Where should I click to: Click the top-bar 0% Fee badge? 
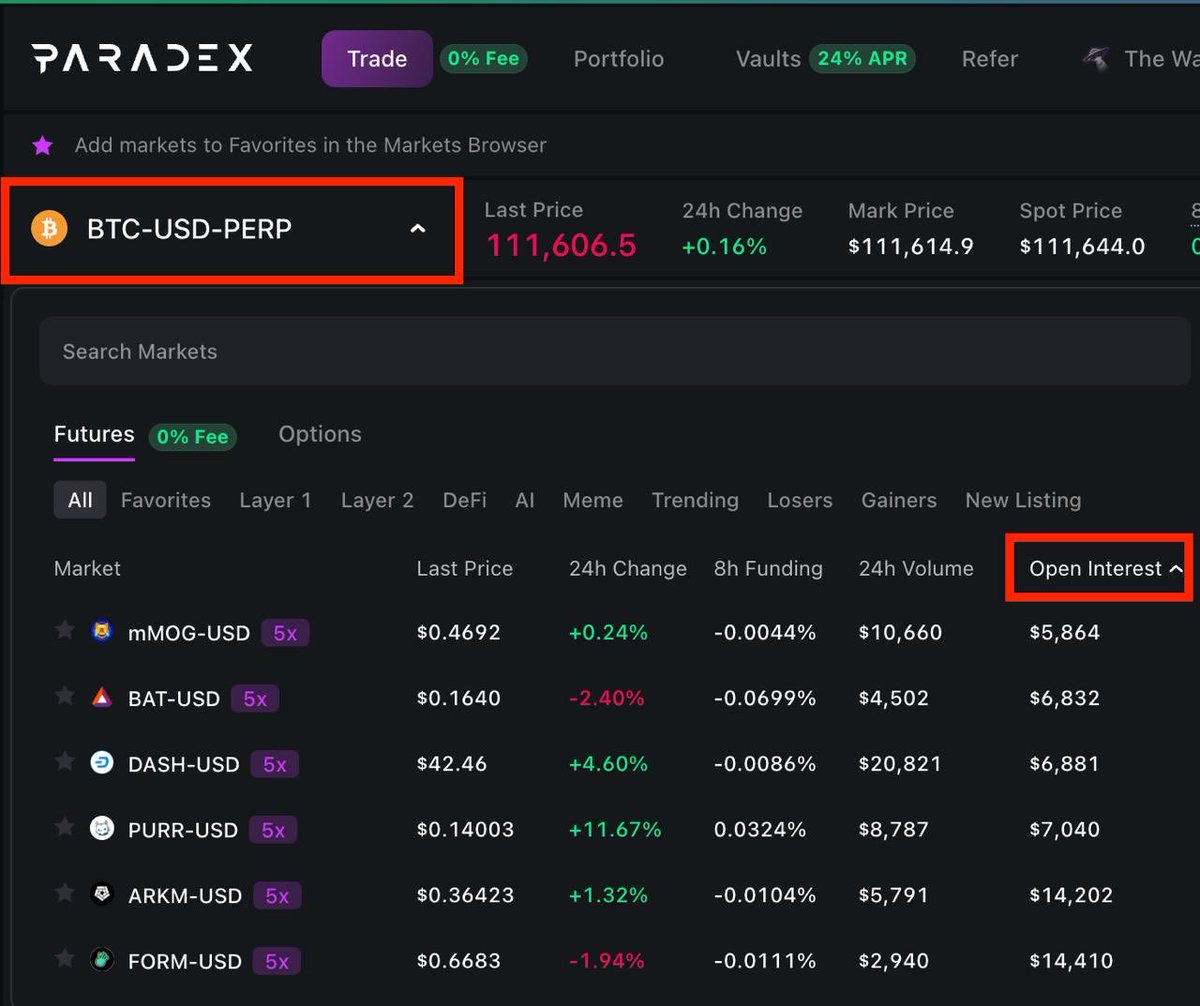click(x=484, y=59)
